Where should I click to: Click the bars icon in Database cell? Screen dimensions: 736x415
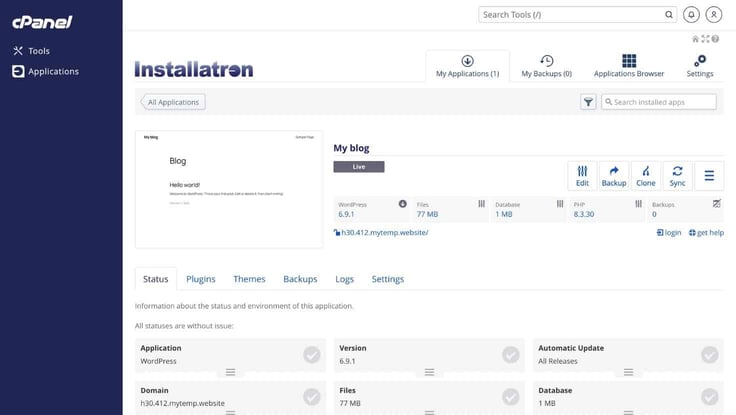click(560, 204)
